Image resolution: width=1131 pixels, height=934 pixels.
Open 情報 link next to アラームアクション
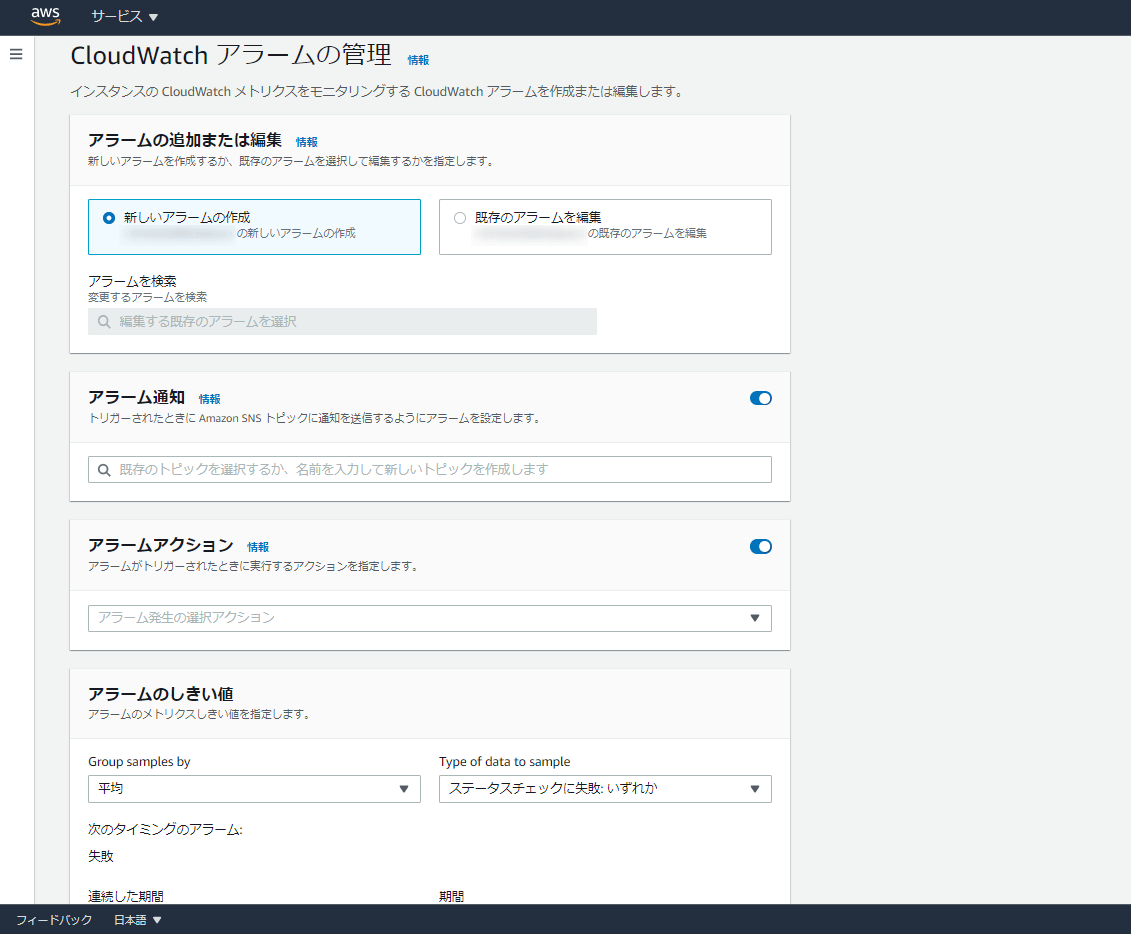point(258,547)
